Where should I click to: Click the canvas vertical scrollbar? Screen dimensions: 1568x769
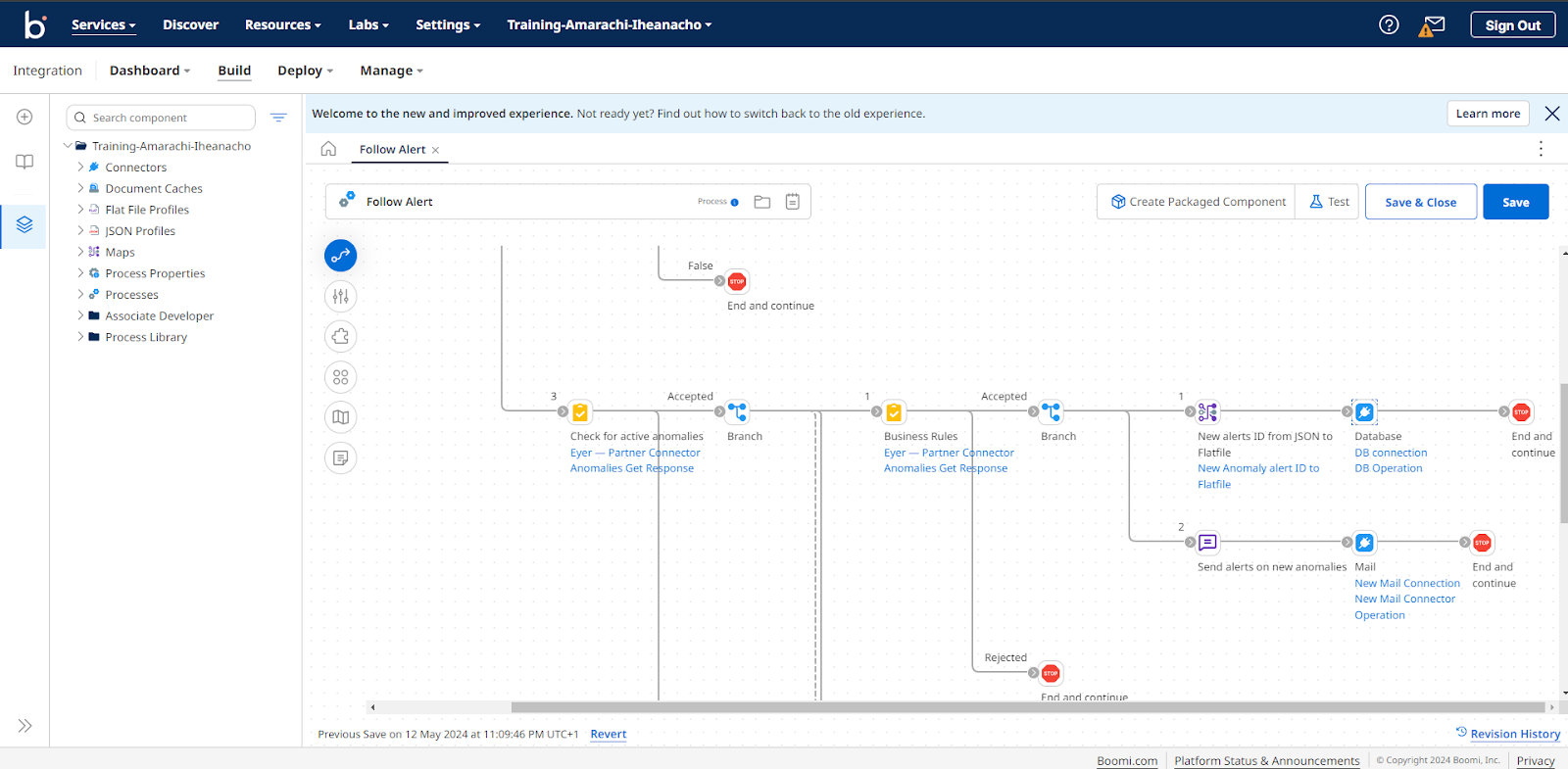(1564, 454)
